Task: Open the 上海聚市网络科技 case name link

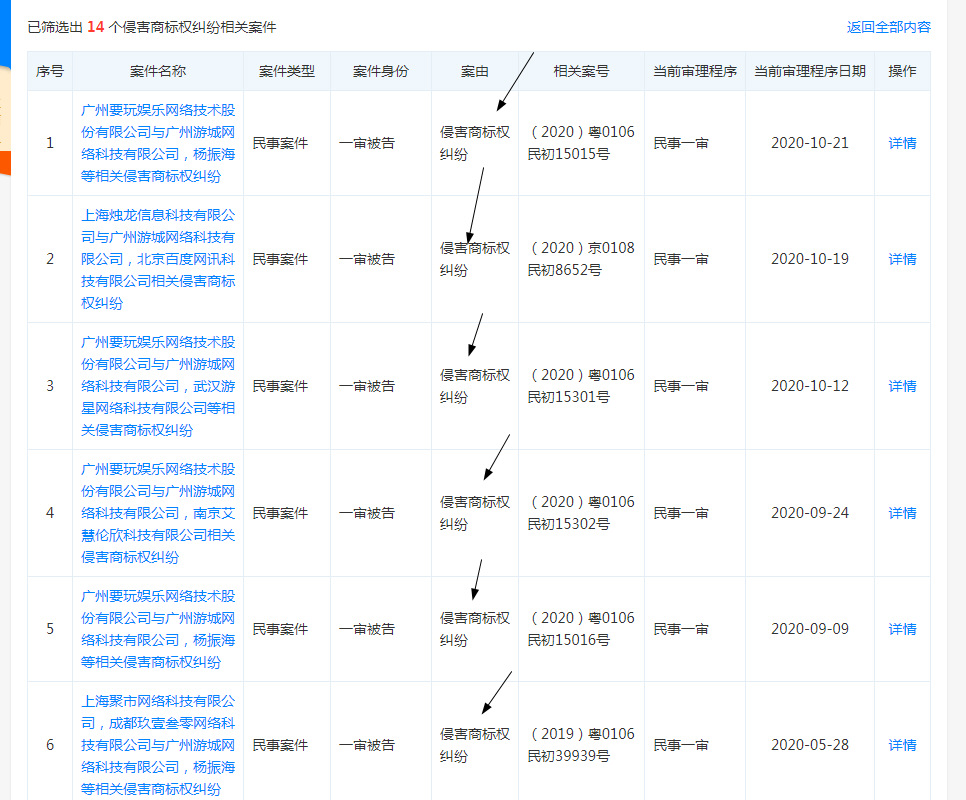Action: coord(158,745)
